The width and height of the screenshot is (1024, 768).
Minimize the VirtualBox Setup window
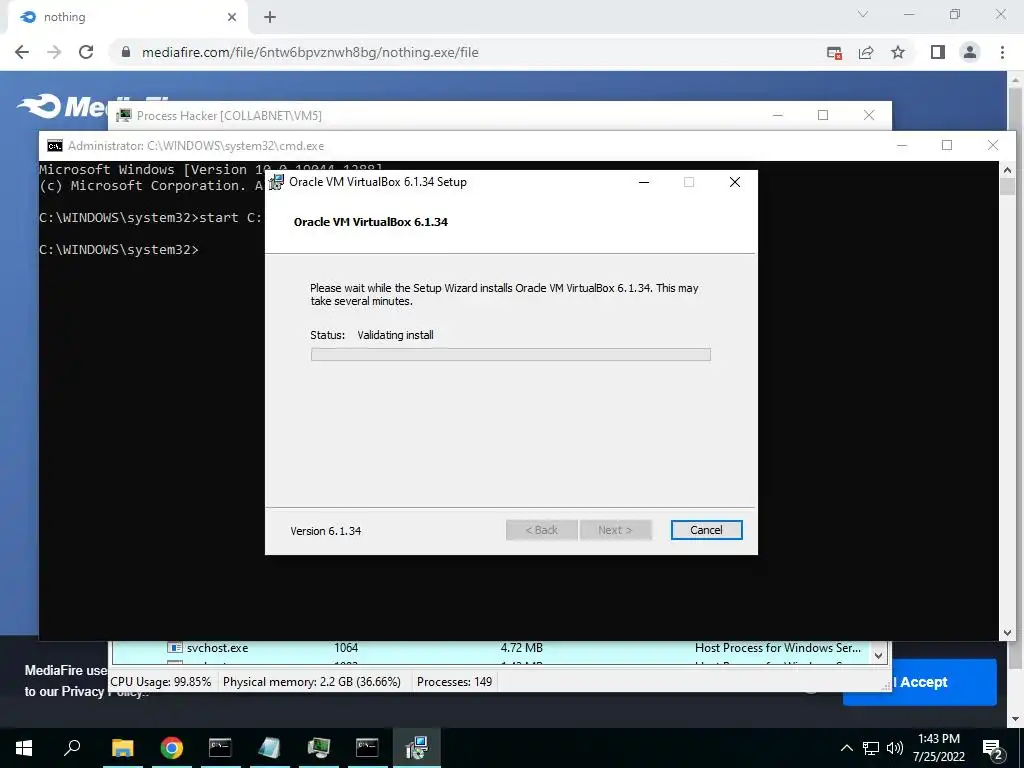644,182
